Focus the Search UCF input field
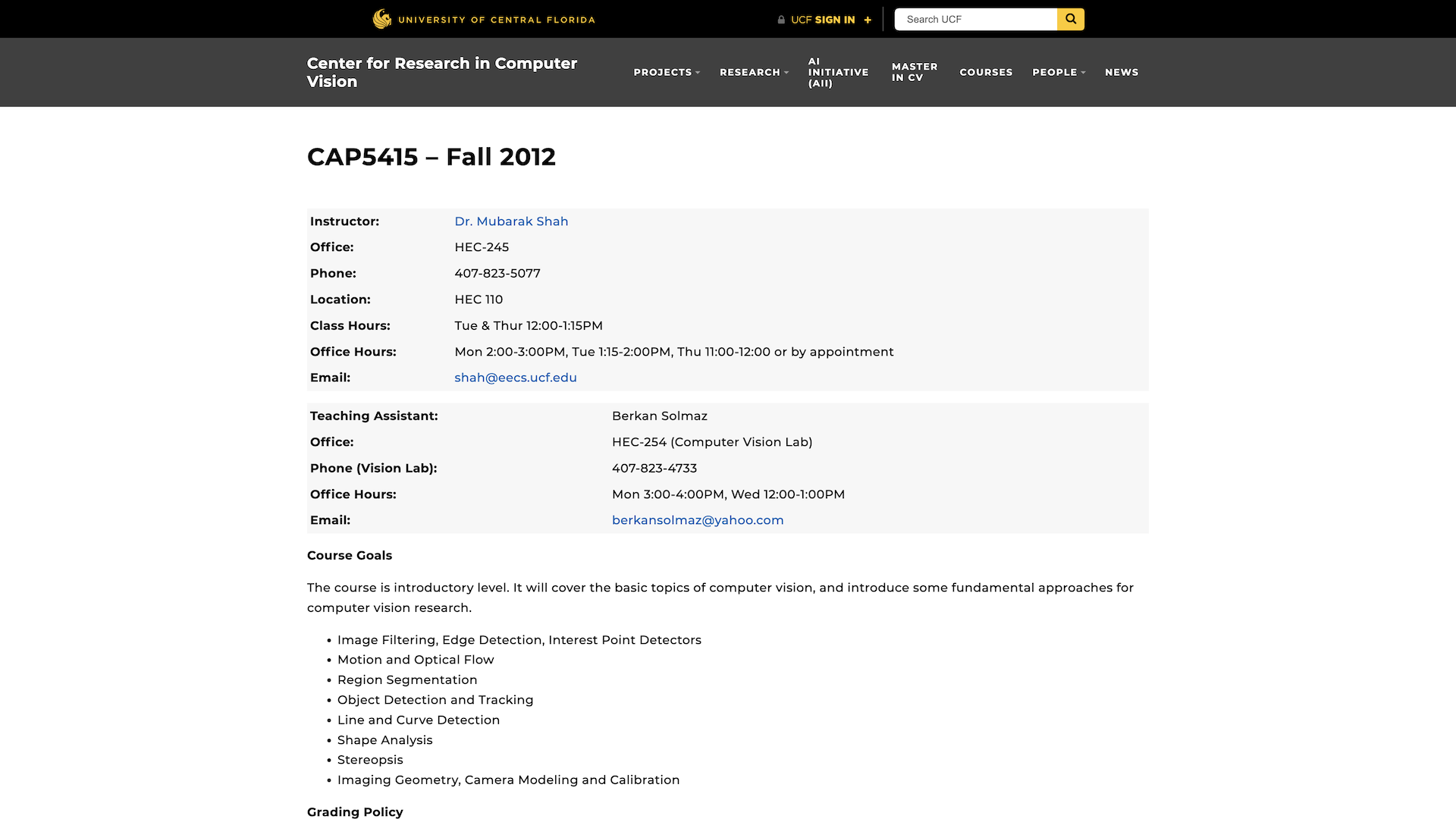Image resolution: width=1456 pixels, height=819 pixels. [x=976, y=19]
